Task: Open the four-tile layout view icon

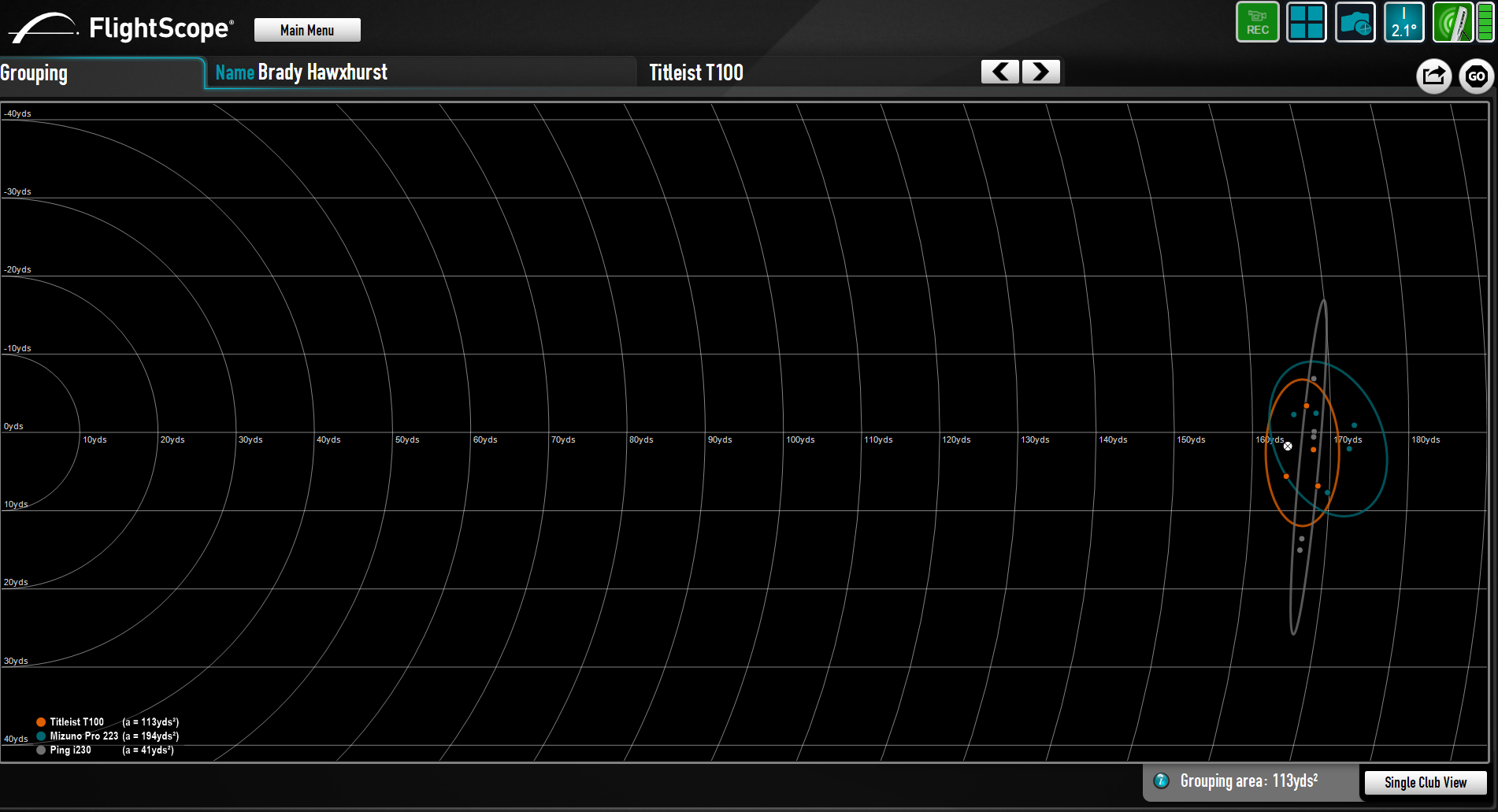Action: tap(1307, 22)
